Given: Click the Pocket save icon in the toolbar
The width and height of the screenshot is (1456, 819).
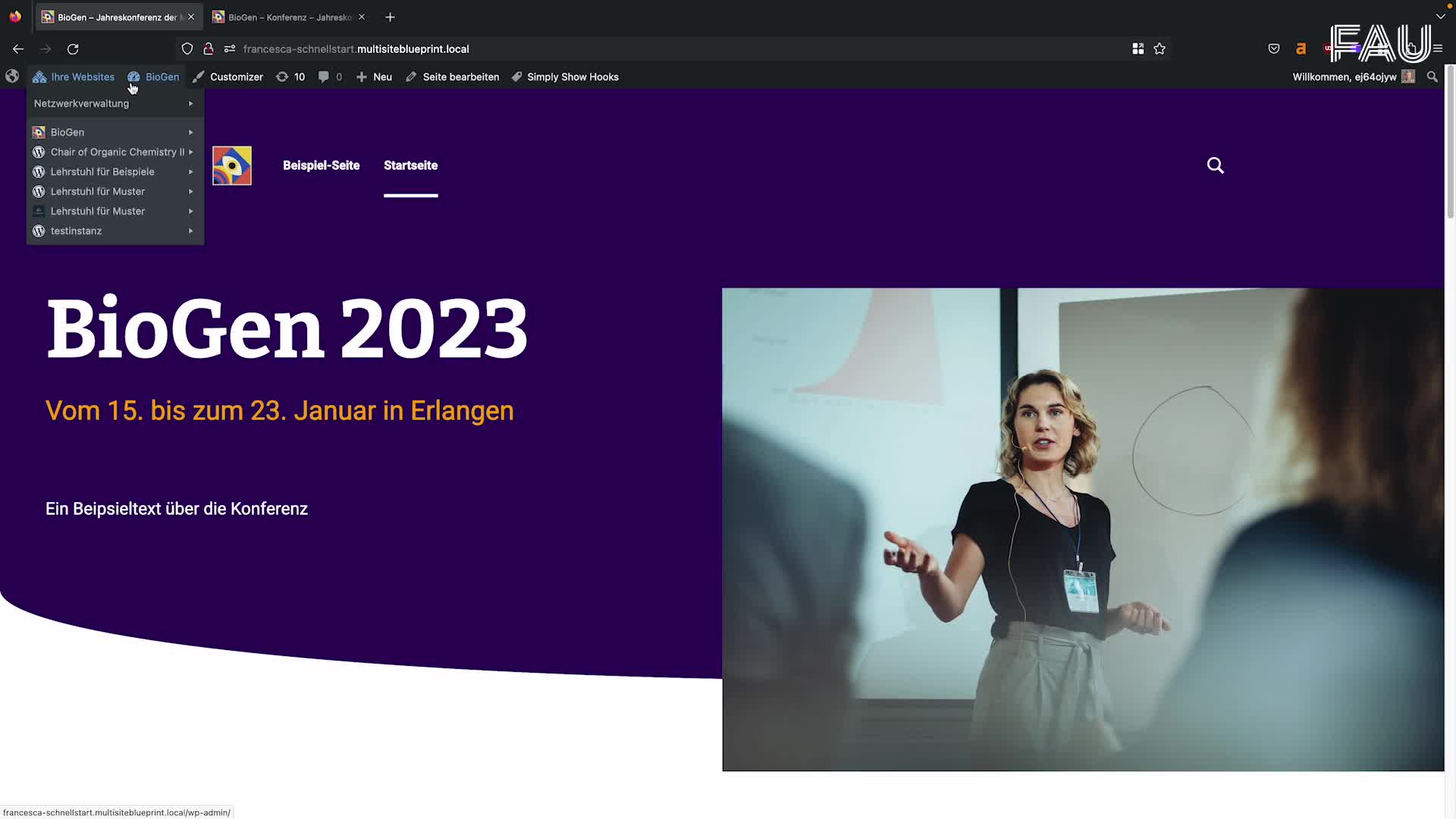Looking at the screenshot, I should (x=1273, y=49).
